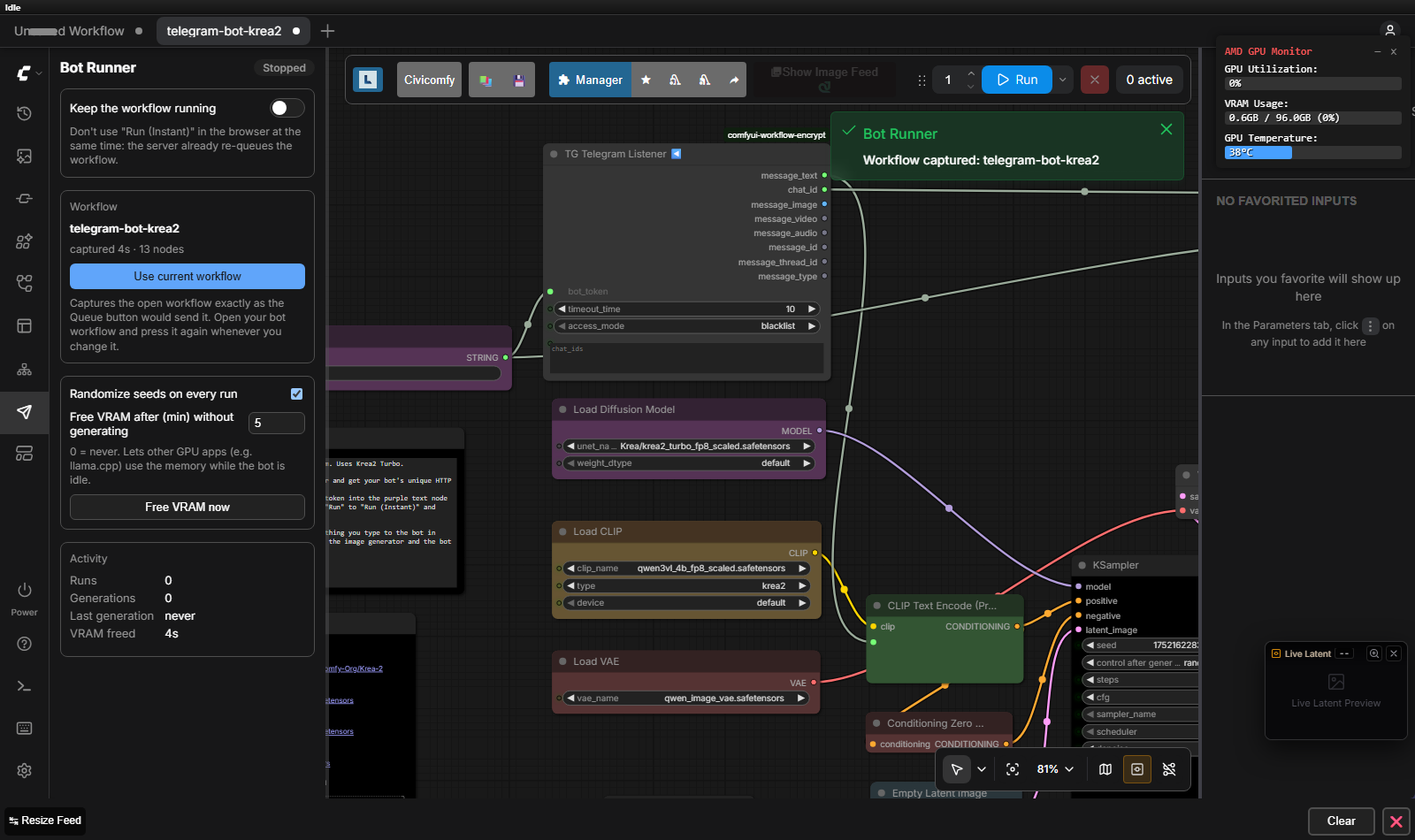1415x840 pixels.
Task: Click the Use current workflow button
Action: coord(187,276)
